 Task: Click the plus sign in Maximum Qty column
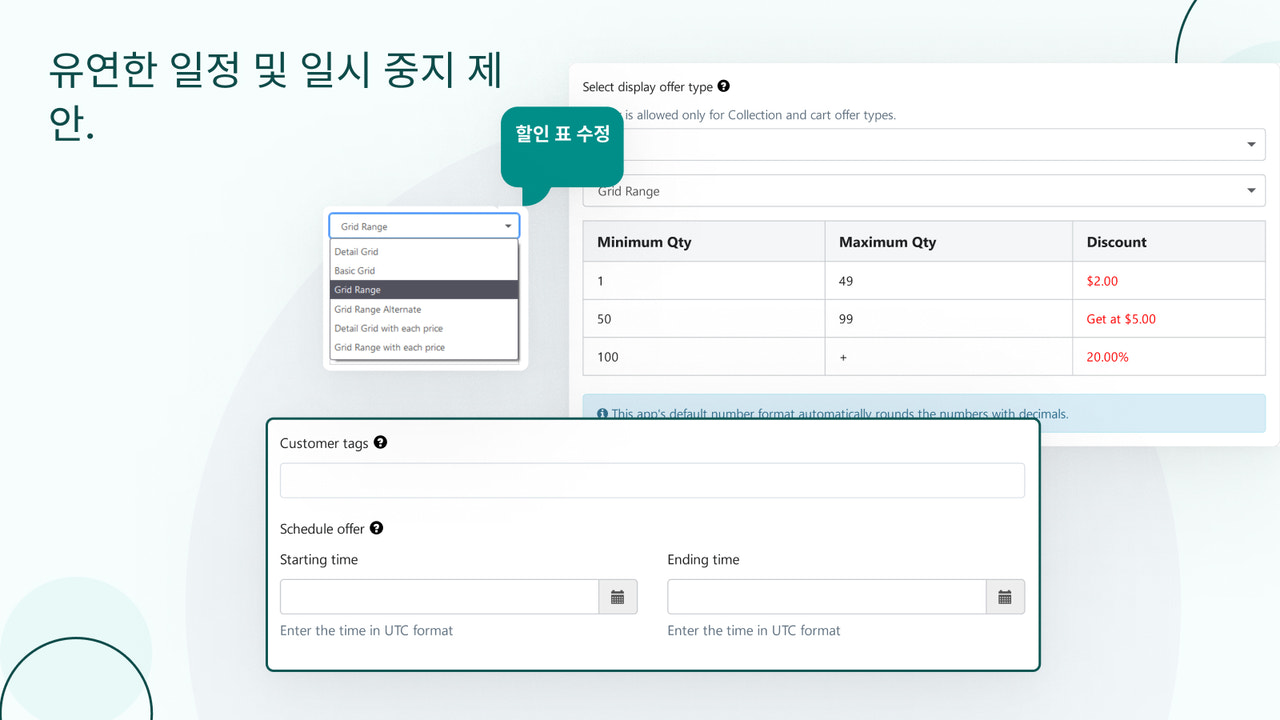pyautogui.click(x=843, y=357)
